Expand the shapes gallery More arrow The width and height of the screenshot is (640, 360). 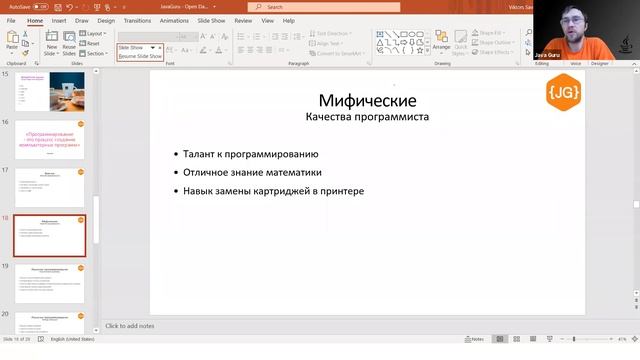(x=427, y=51)
